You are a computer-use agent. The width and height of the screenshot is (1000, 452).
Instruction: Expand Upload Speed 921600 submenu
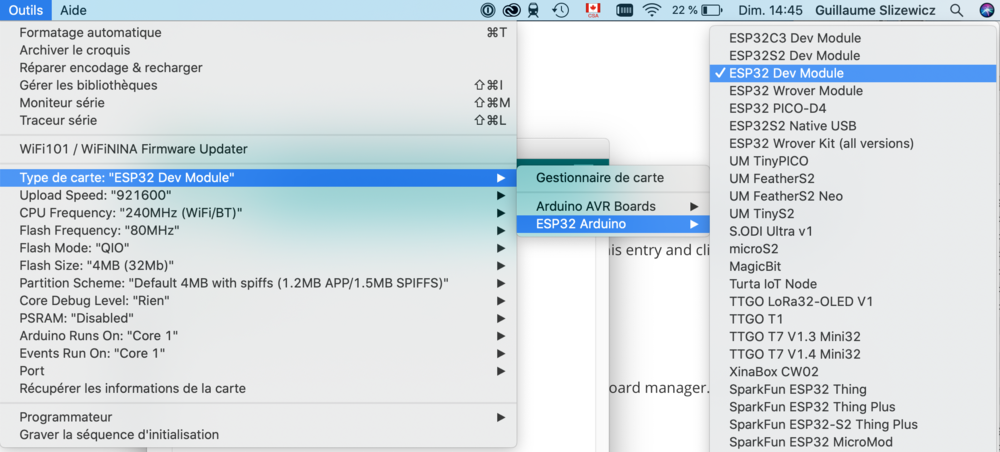pos(258,194)
